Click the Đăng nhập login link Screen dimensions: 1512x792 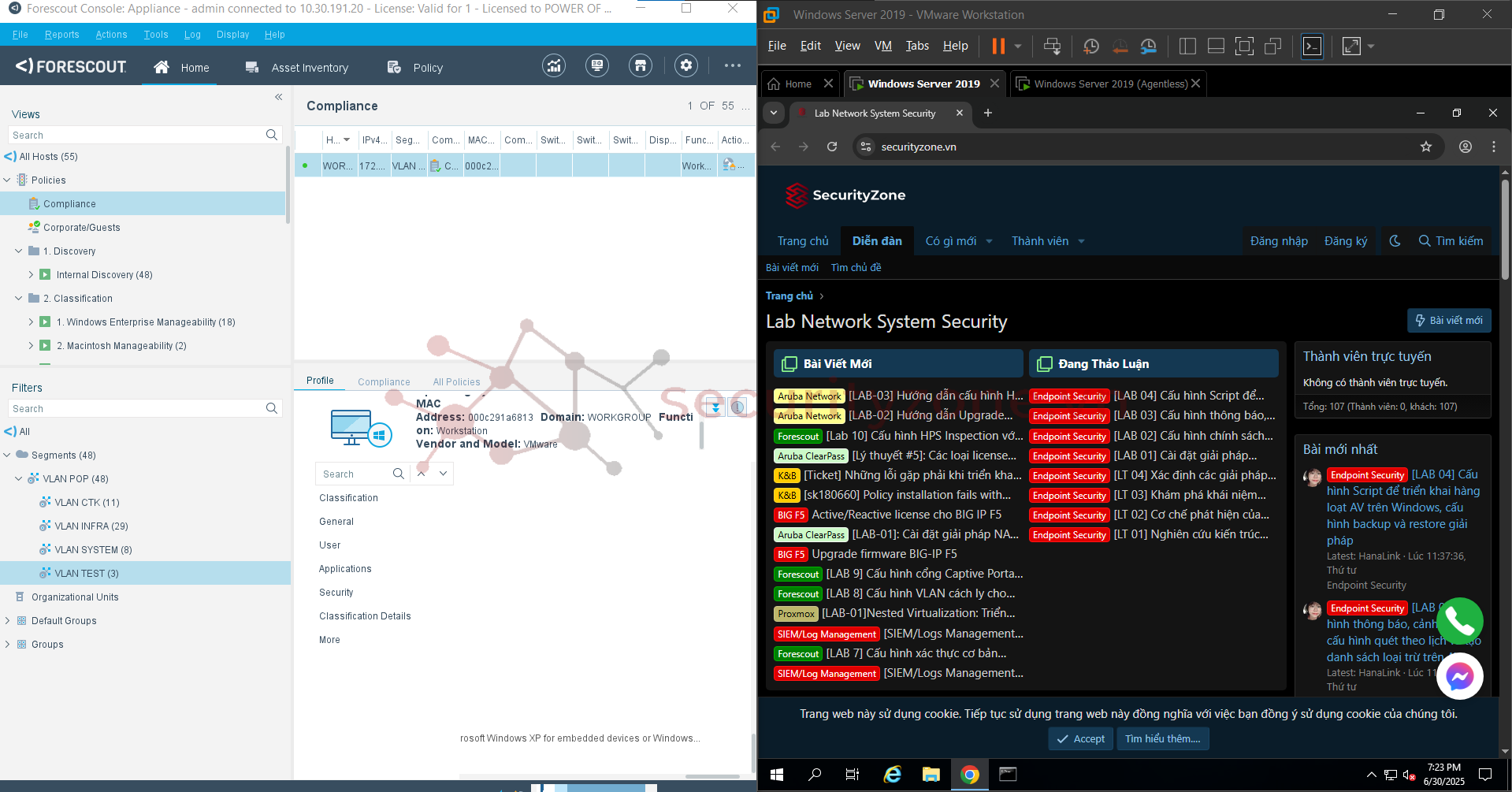(x=1279, y=241)
